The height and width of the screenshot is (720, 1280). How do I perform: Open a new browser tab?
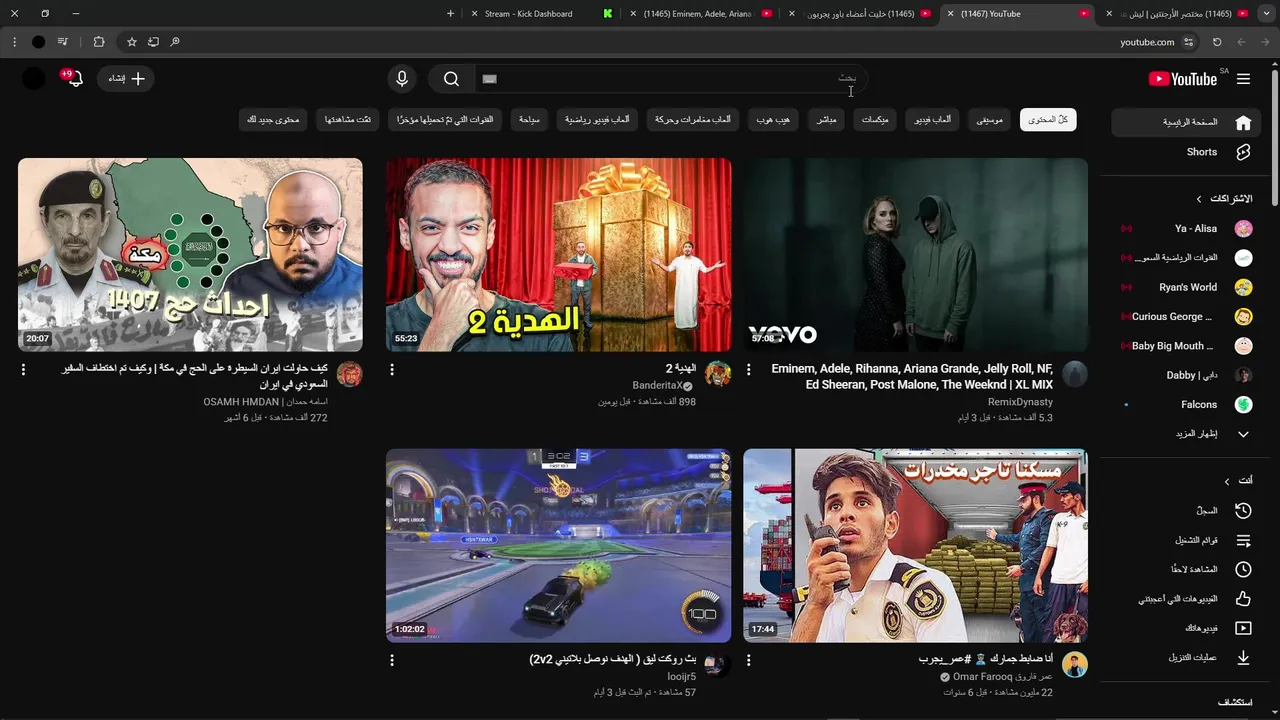[x=450, y=14]
